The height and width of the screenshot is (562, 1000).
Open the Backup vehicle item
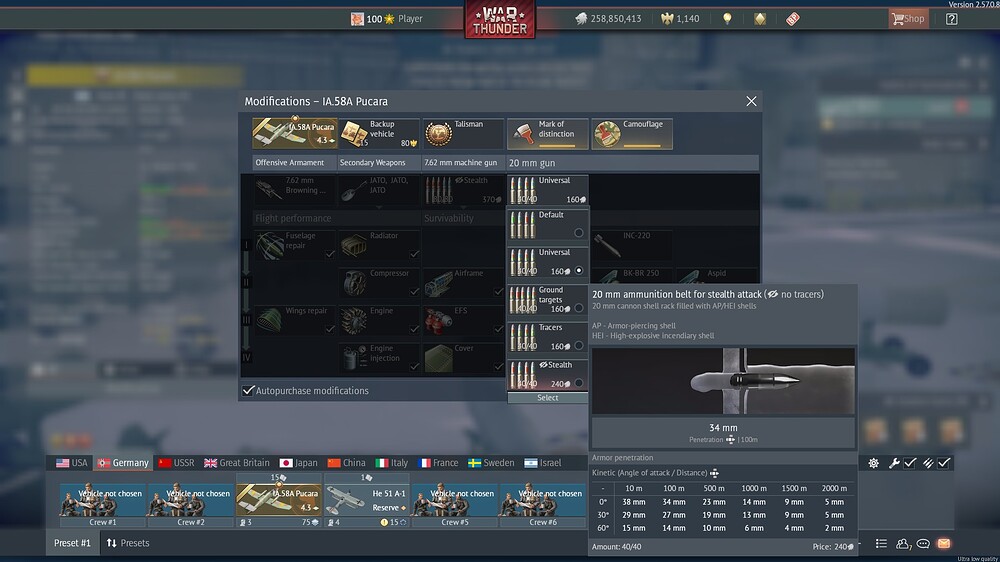(x=379, y=133)
